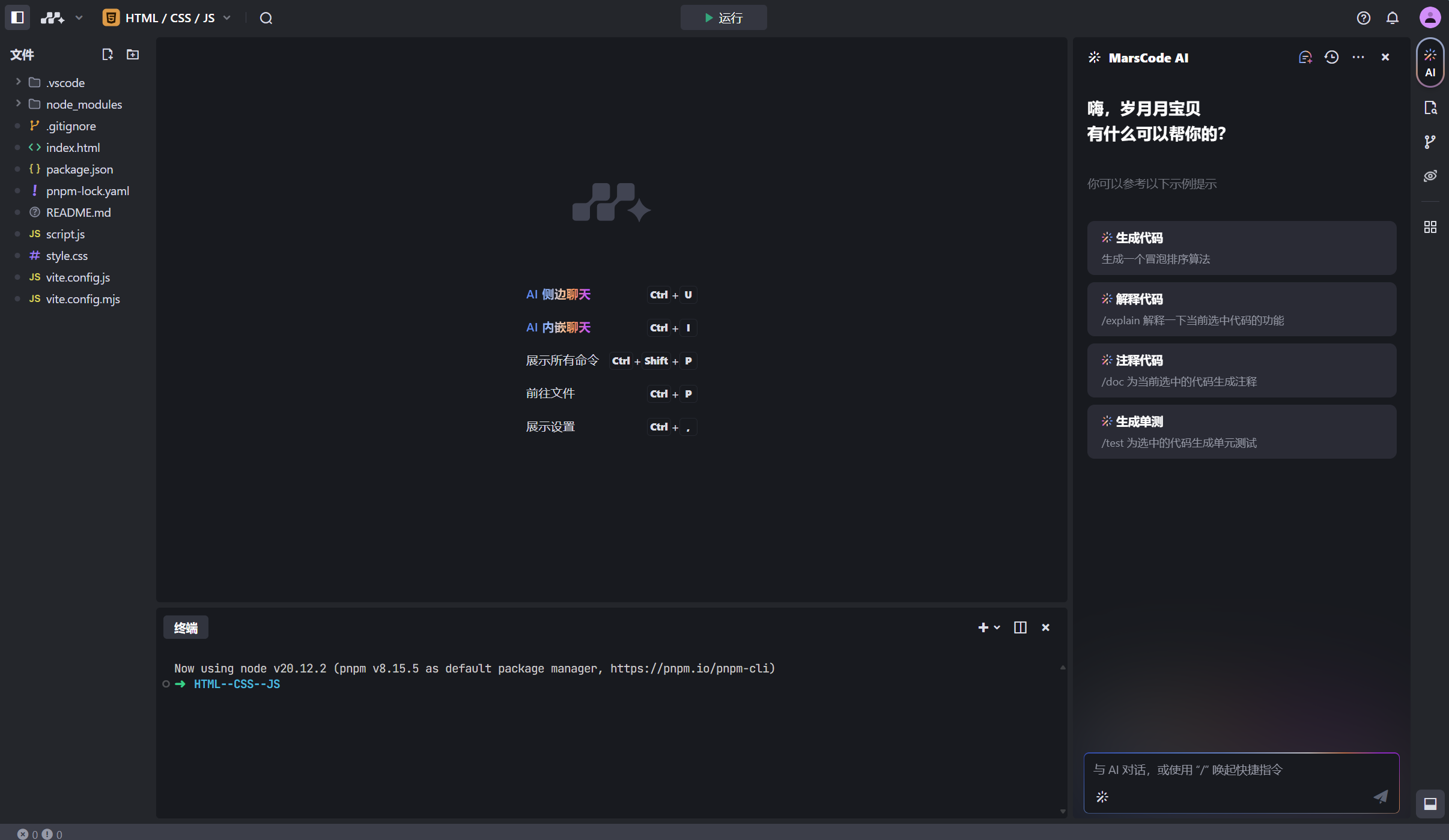Viewport: 1449px width, 840px height.
Task: Open vite.config.js file
Action: click(77, 277)
